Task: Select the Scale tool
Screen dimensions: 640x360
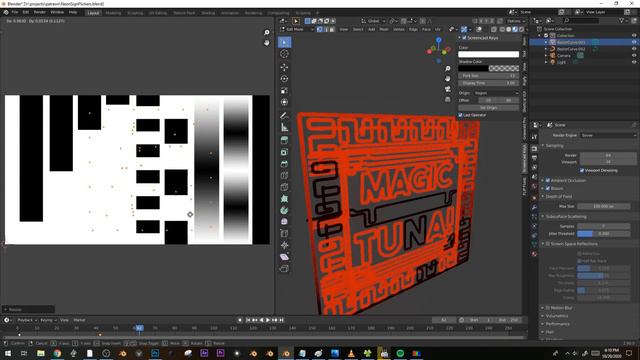Action: (284, 91)
